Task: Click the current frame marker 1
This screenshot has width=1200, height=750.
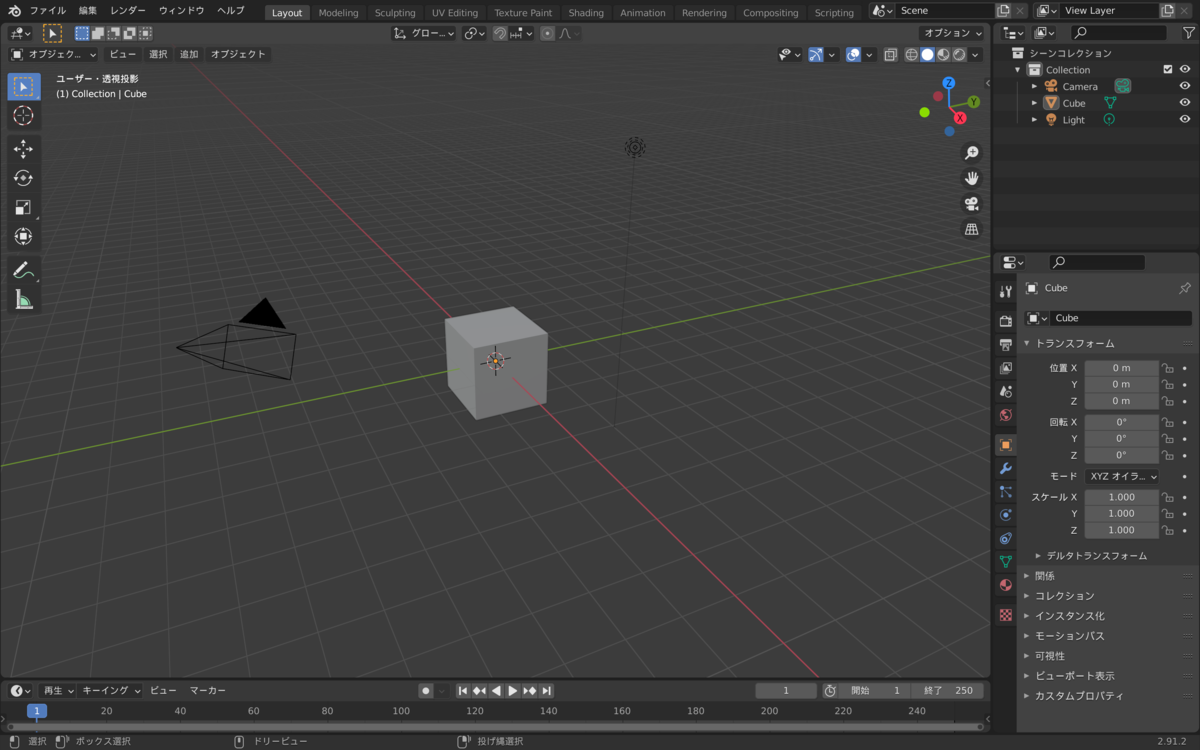Action: (x=37, y=711)
